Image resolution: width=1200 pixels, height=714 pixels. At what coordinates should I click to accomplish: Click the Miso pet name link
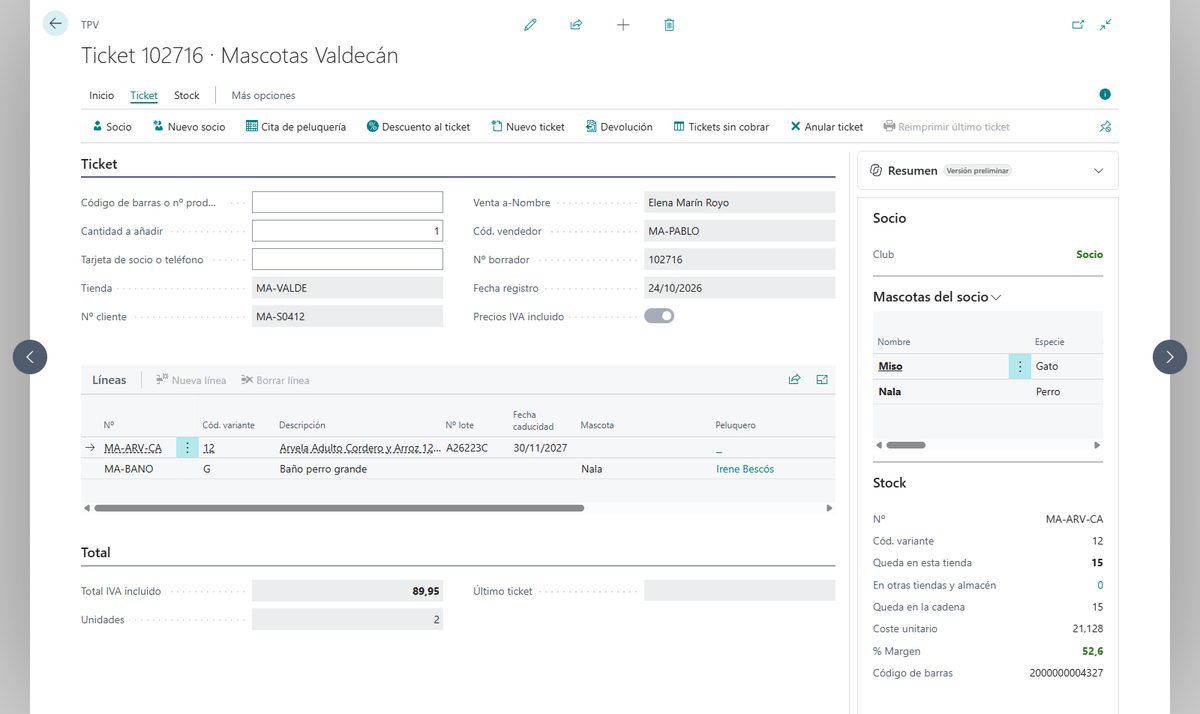pyautogui.click(x=890, y=366)
